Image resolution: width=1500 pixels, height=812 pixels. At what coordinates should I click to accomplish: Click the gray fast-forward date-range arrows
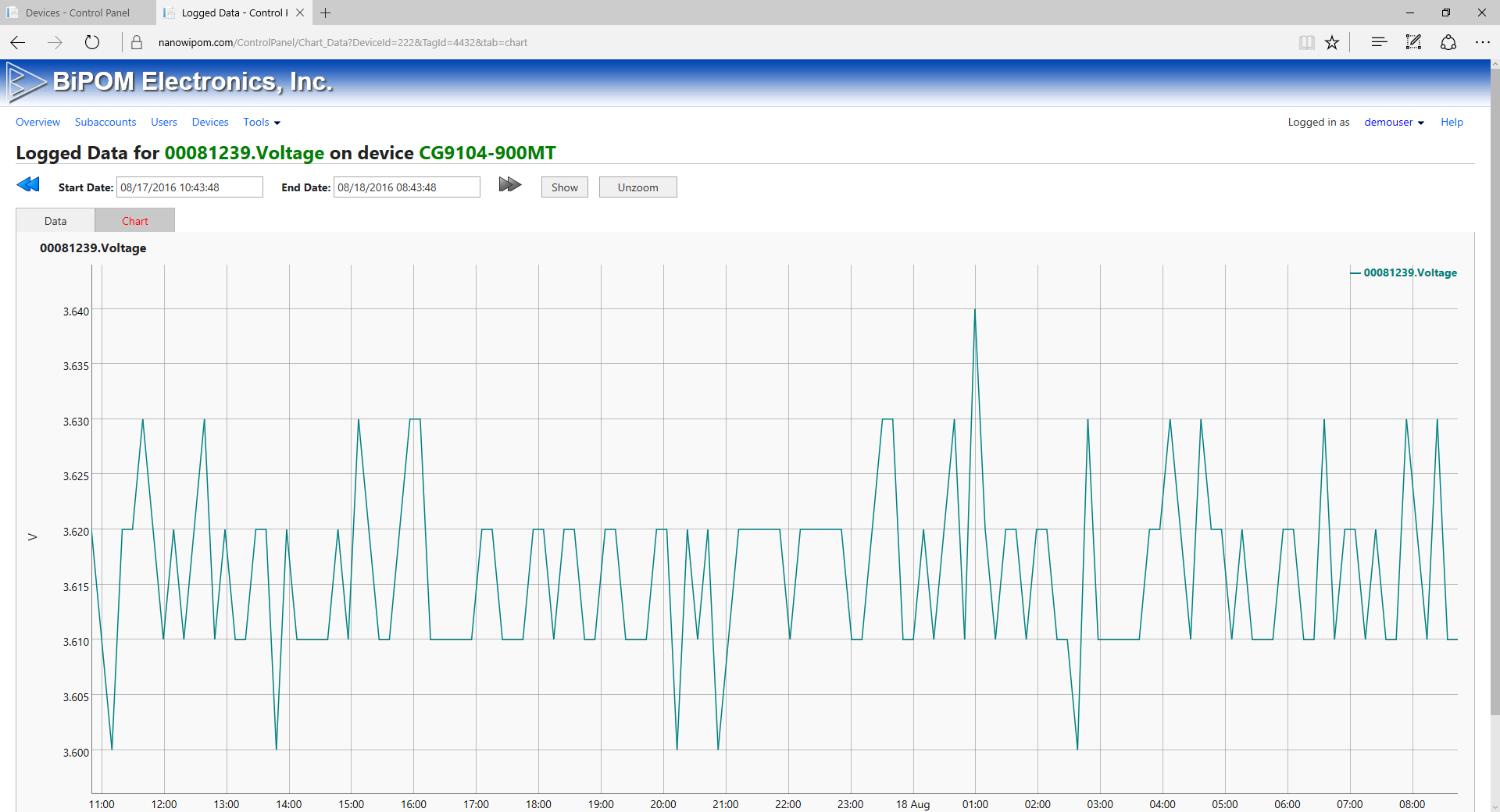click(509, 185)
